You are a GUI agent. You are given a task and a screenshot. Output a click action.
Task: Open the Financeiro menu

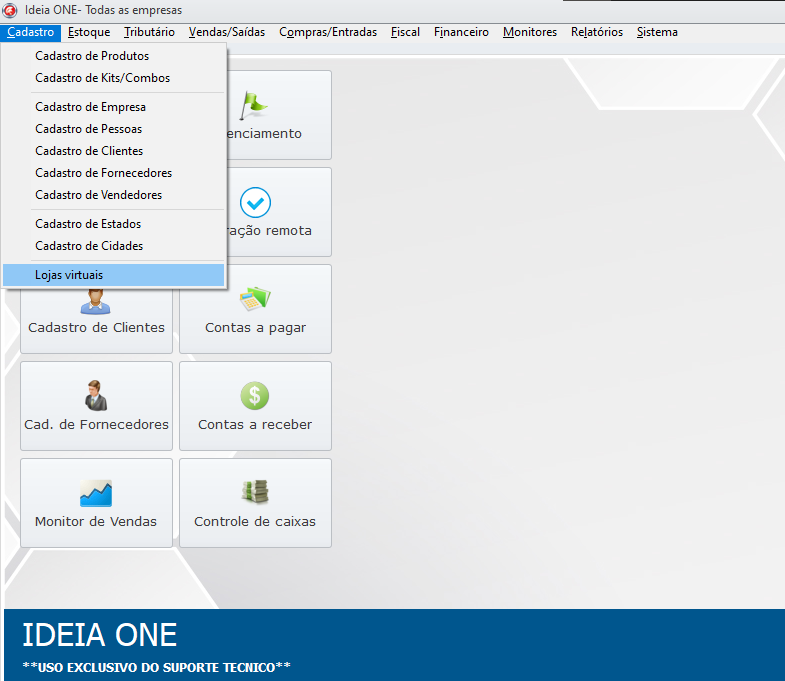461,32
